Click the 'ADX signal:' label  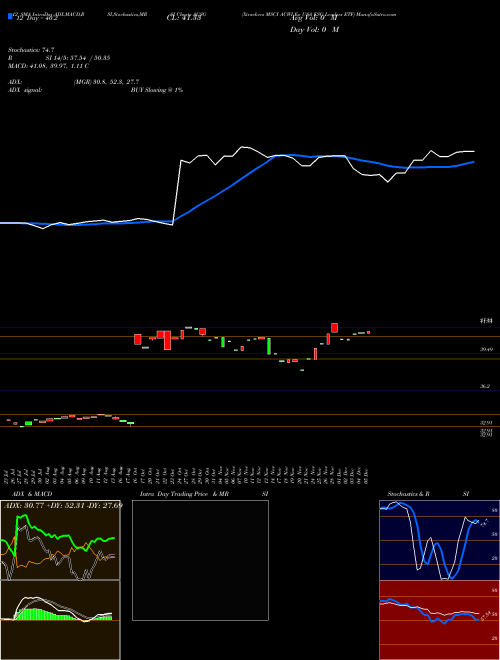pyautogui.click(x=24, y=90)
